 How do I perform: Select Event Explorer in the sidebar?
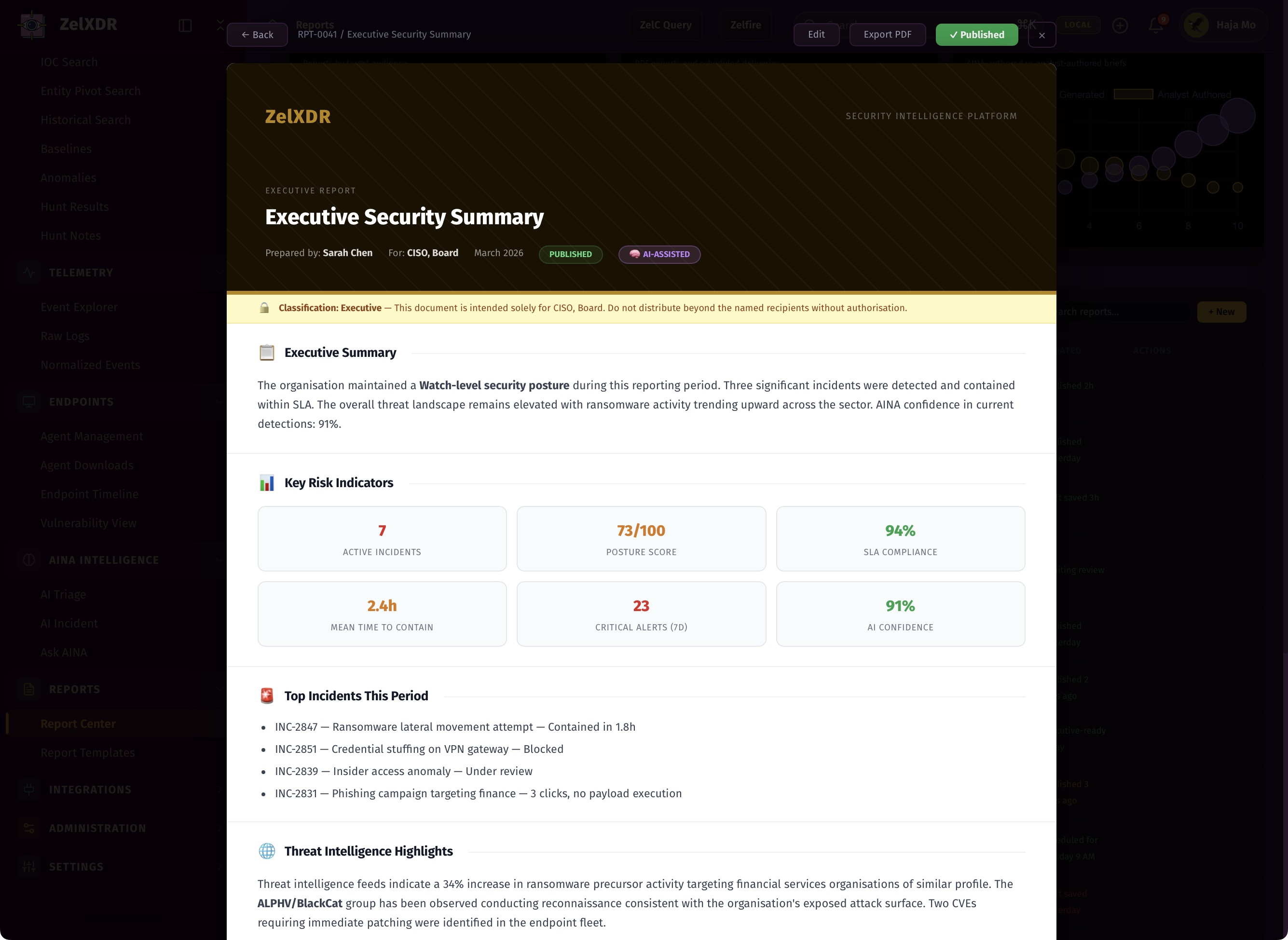(x=79, y=307)
